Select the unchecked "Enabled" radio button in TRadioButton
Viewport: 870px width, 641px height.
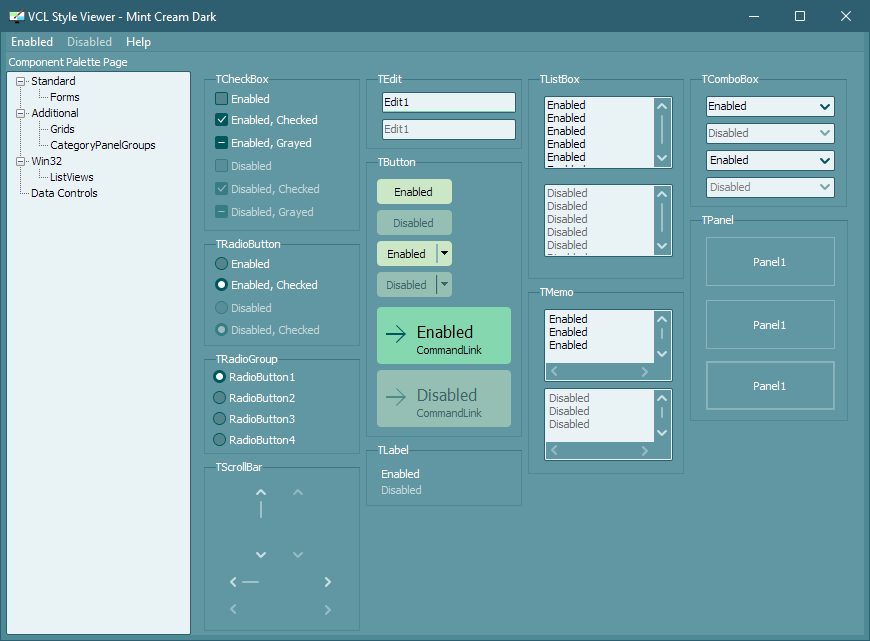point(221,264)
